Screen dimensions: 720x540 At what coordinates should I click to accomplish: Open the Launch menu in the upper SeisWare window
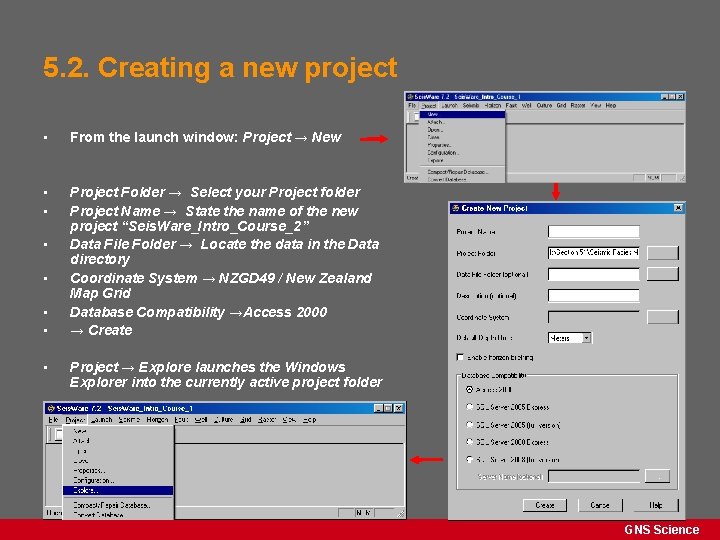pyautogui.click(x=449, y=106)
